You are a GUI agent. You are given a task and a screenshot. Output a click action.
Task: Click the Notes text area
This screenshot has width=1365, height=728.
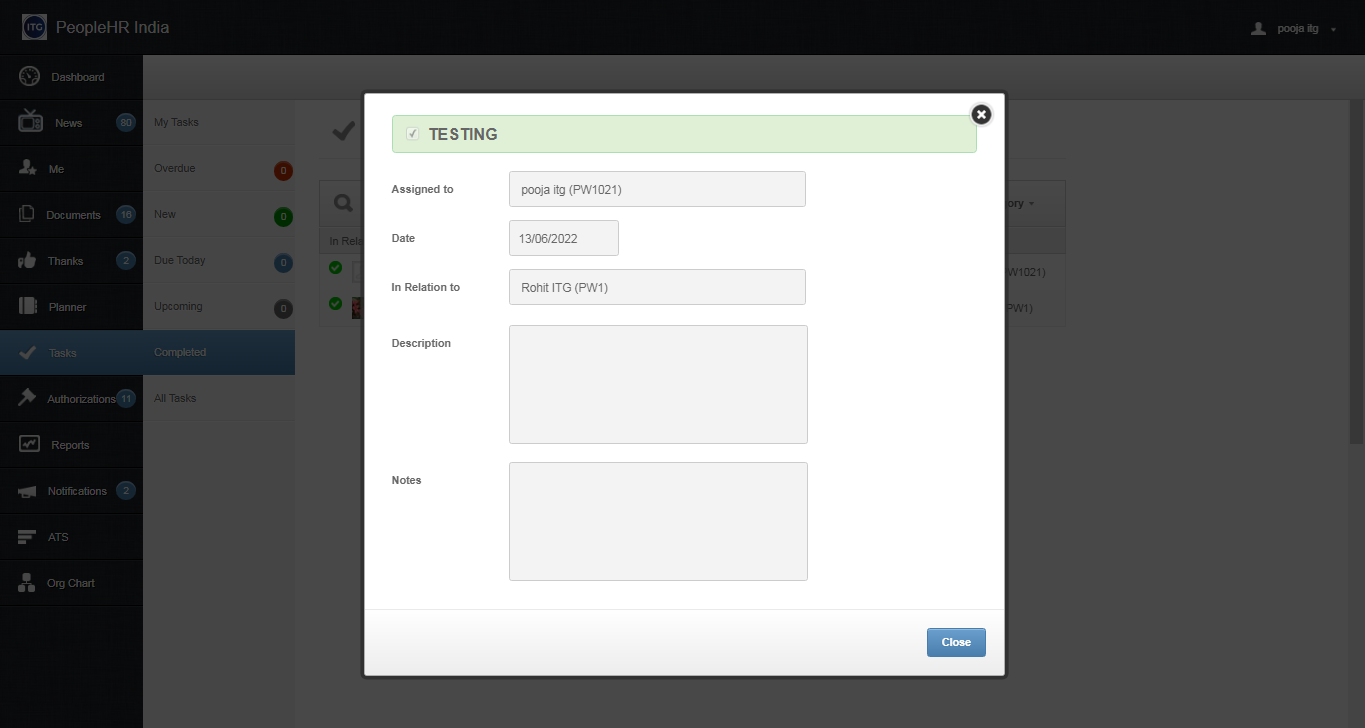pos(658,521)
